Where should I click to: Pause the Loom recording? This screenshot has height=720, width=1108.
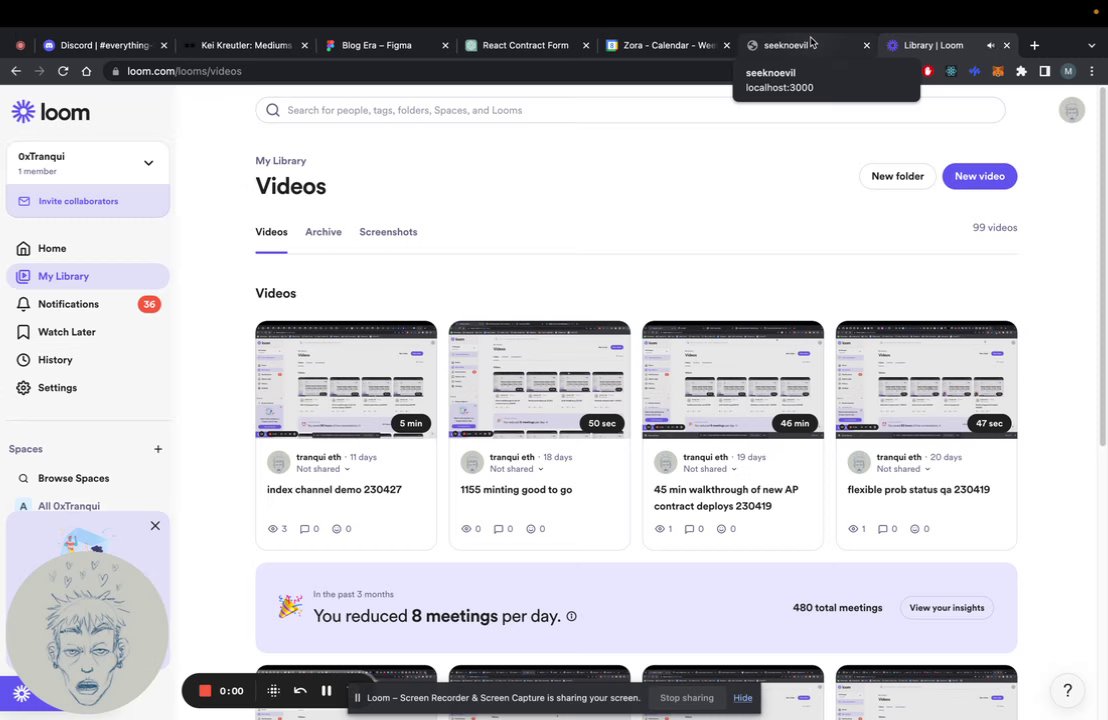(326, 691)
